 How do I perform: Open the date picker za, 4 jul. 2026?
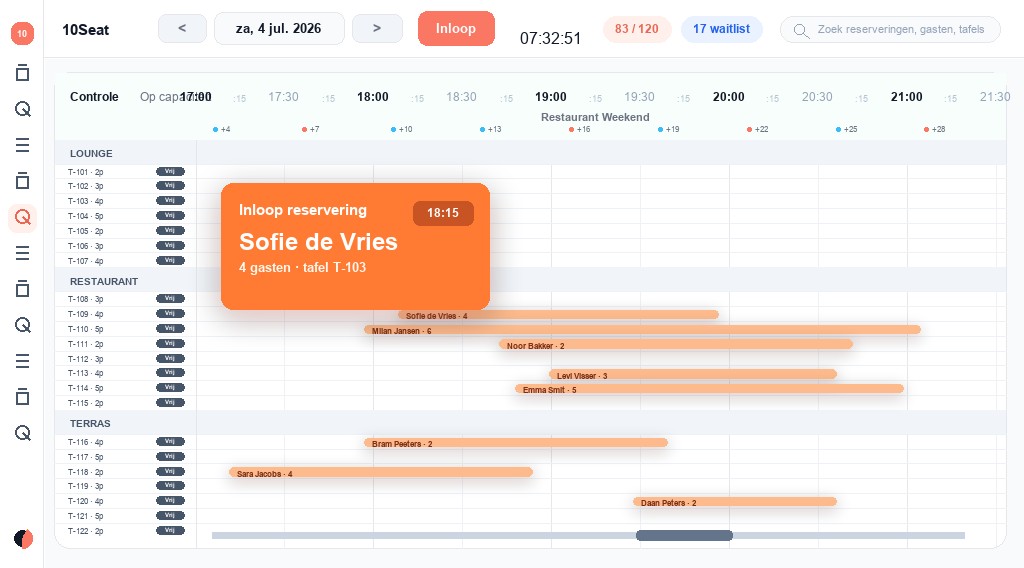[279, 29]
